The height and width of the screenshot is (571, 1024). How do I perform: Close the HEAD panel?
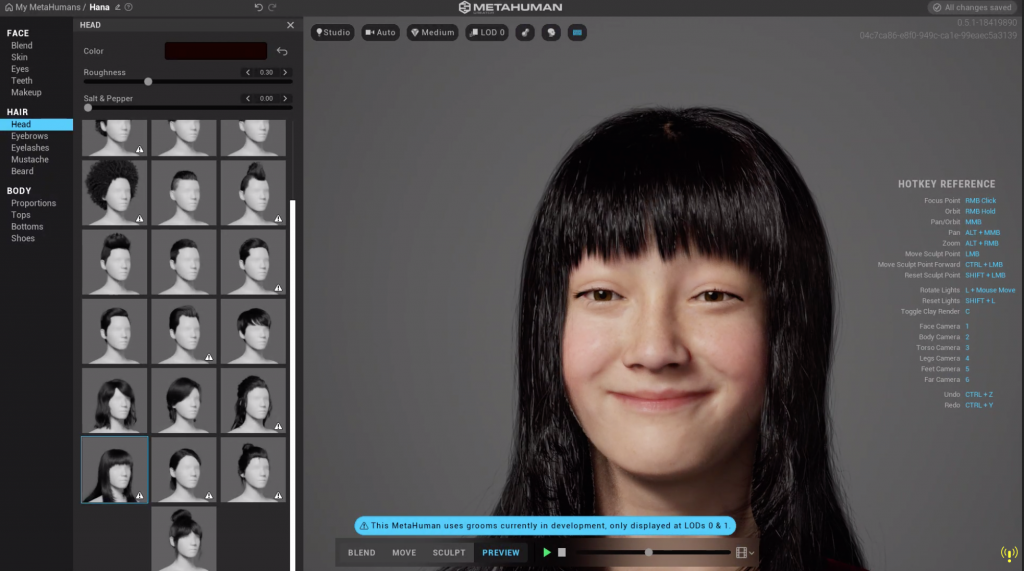(290, 25)
